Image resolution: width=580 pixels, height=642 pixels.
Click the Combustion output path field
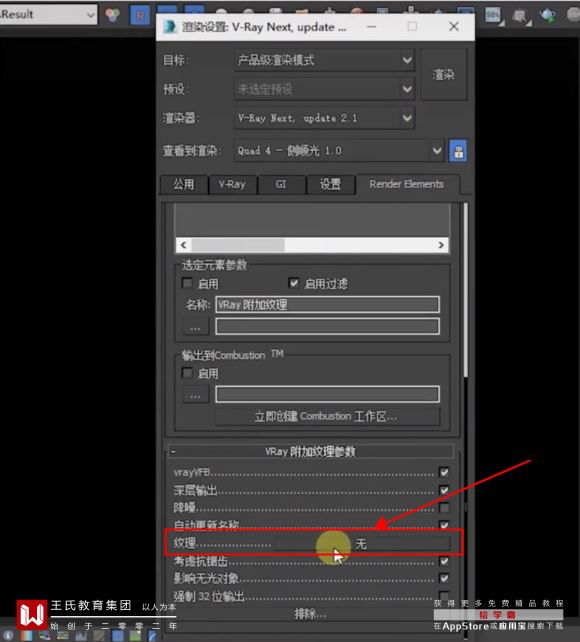pos(327,394)
